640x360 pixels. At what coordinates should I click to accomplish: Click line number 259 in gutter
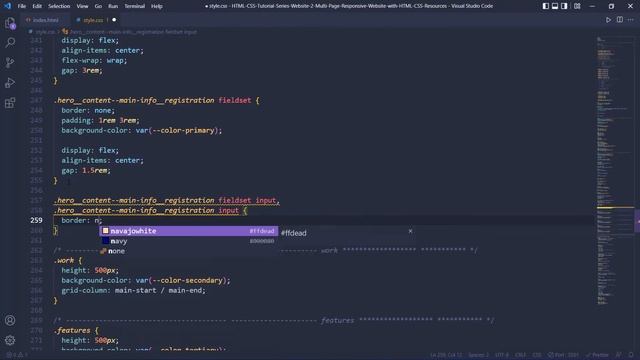click(36, 220)
